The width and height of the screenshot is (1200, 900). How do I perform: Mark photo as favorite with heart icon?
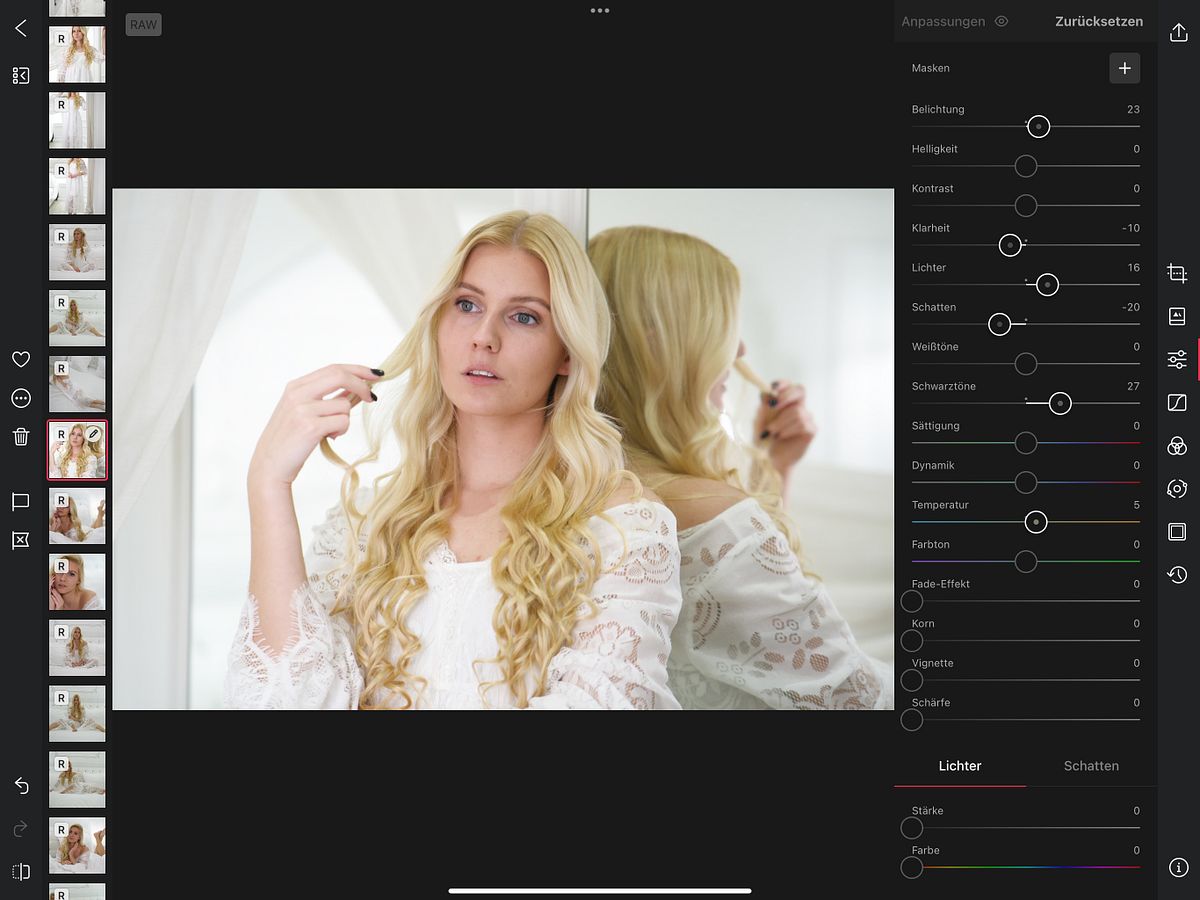click(x=21, y=359)
